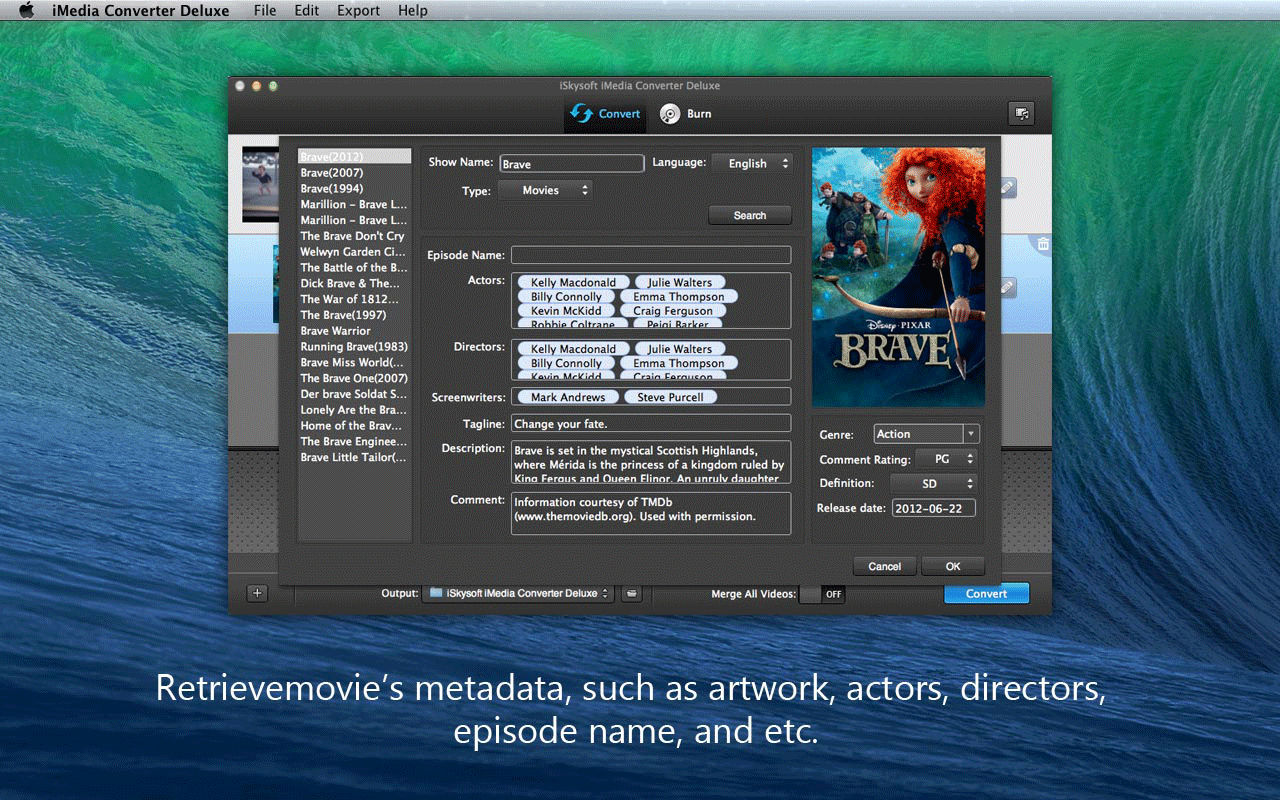Select The Brave Enginee... result
This screenshot has width=1280, height=800.
pos(355,441)
